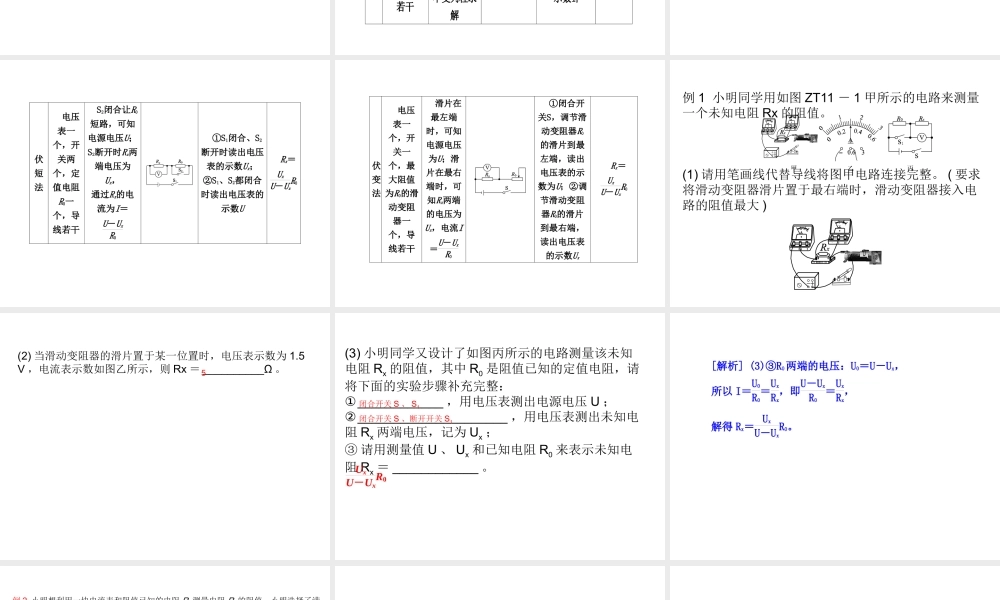
Task: Click the cell '电压表一个，开关两个，定值电阻' in 伏短法 table
Action: pos(66,173)
